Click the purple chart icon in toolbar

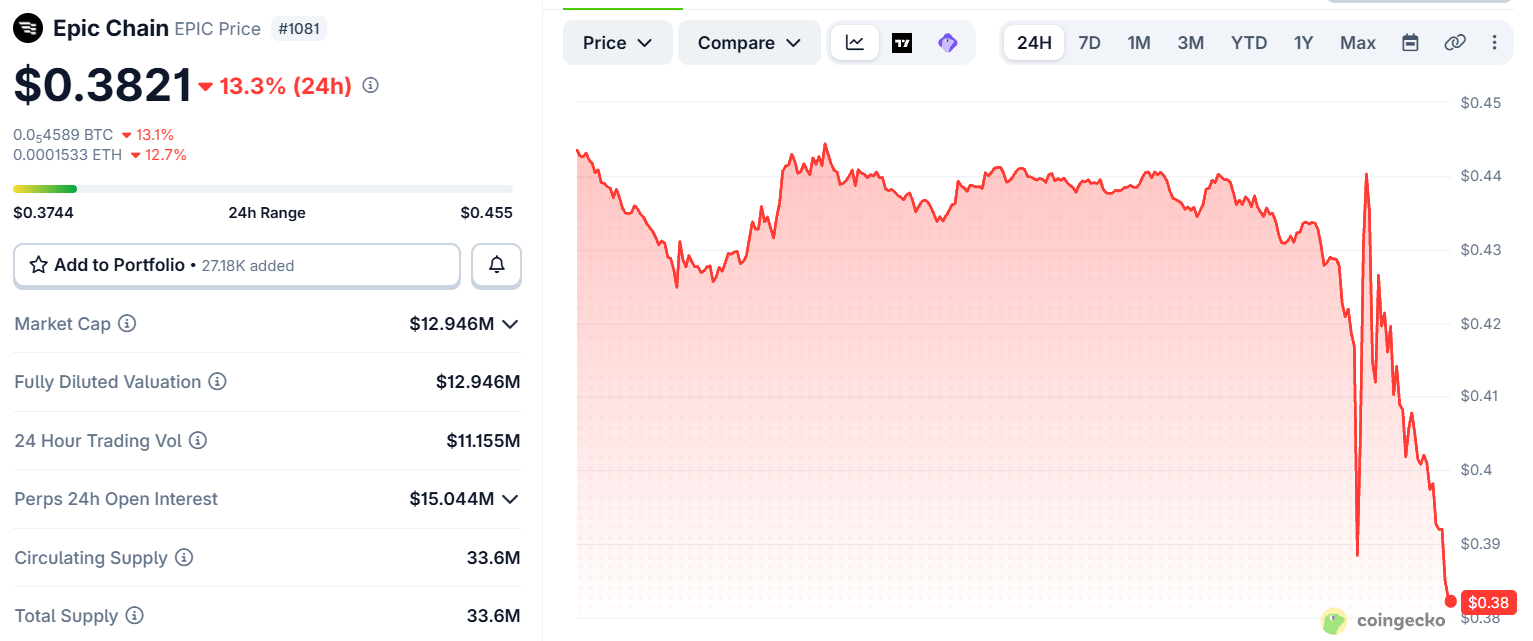948,43
